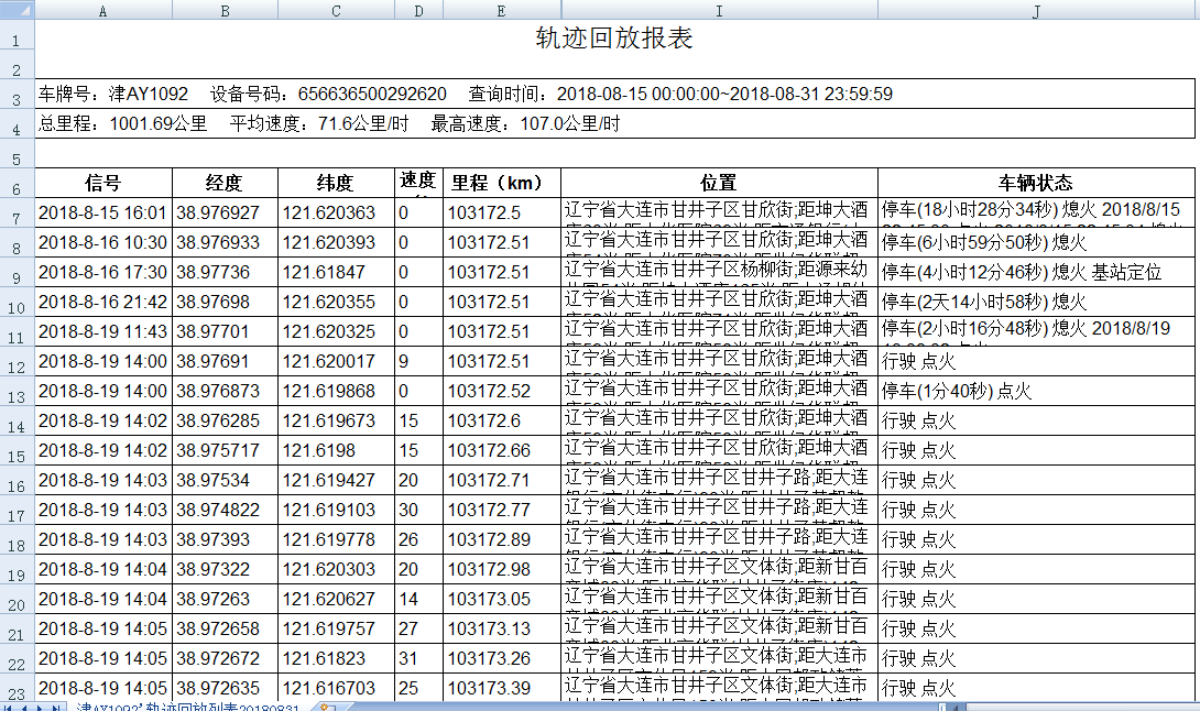
Task: Select column J header
Action: 1038,11
